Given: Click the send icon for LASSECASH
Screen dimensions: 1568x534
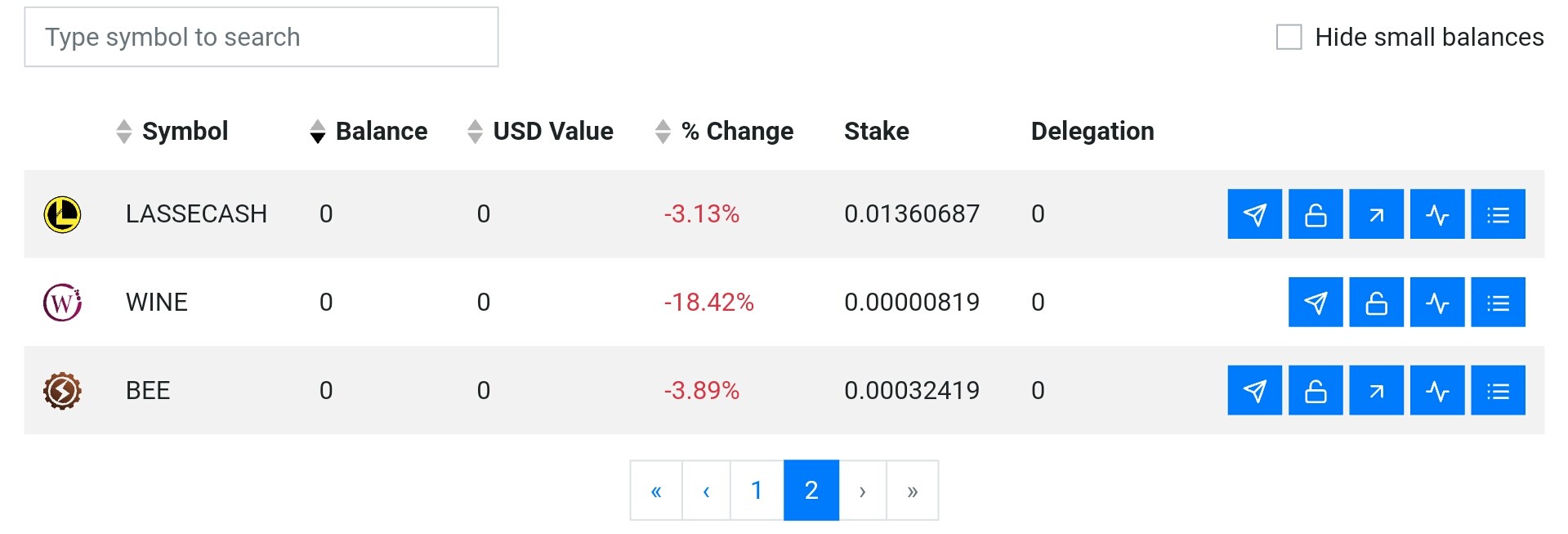Looking at the screenshot, I should [x=1254, y=214].
